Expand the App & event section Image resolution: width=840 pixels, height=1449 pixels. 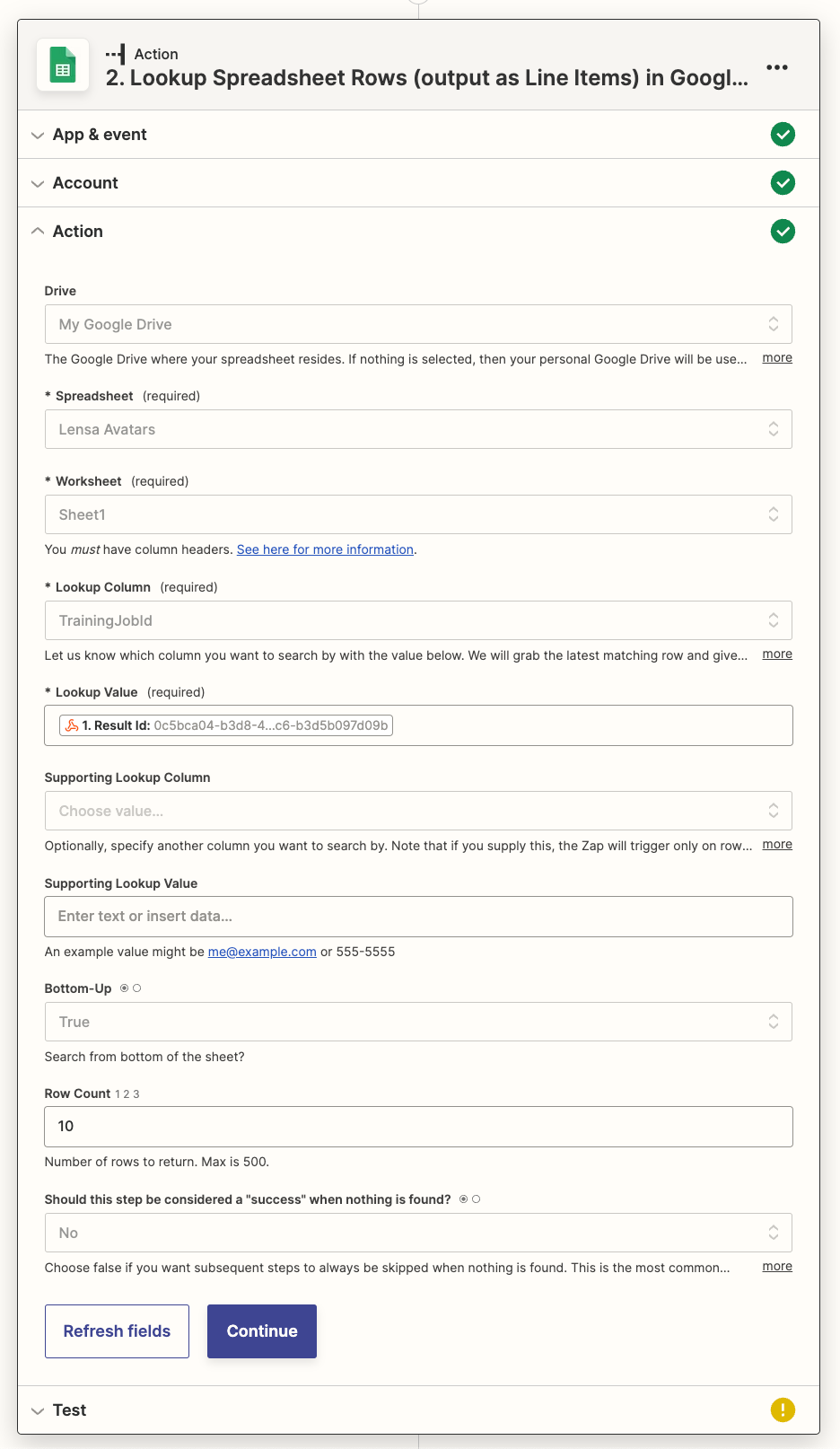(100, 135)
